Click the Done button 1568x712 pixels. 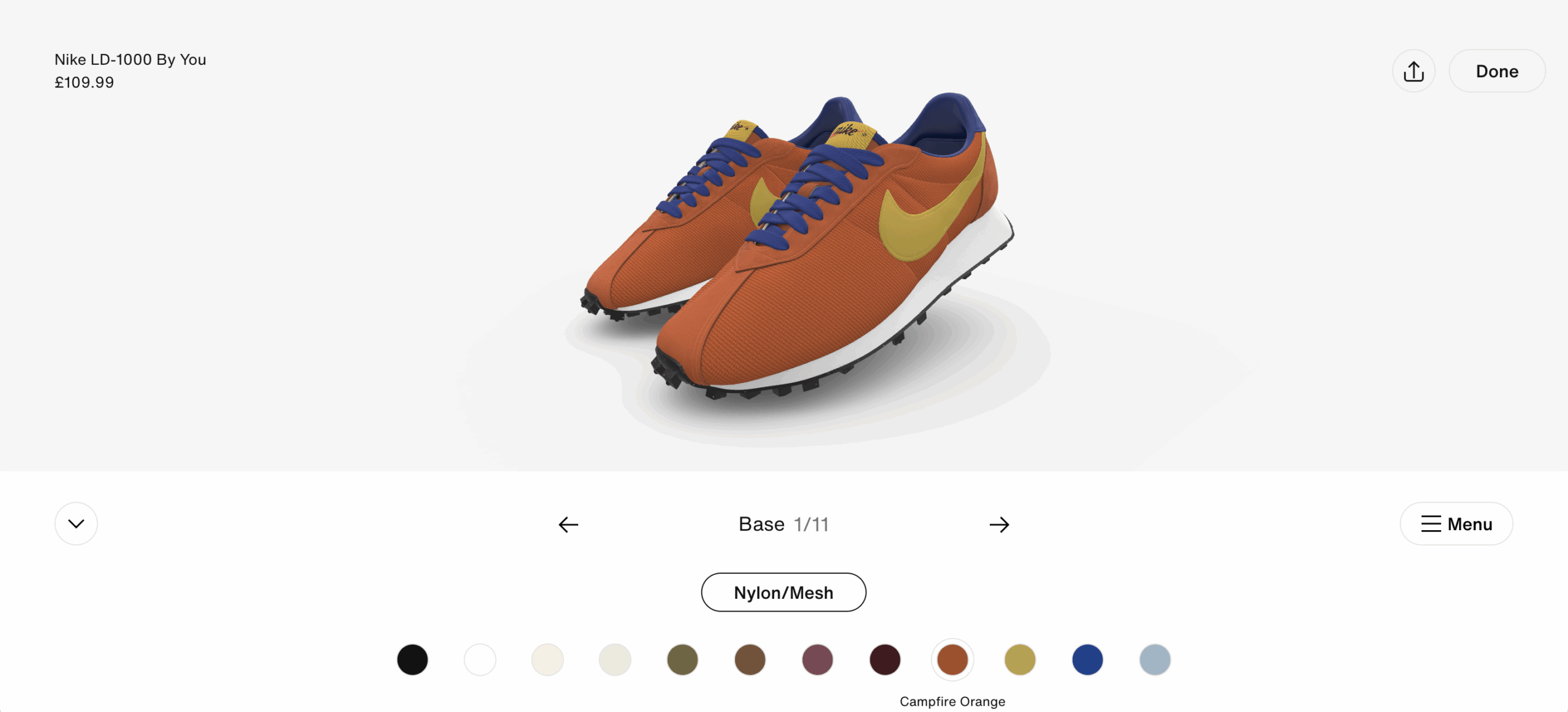[1496, 71]
